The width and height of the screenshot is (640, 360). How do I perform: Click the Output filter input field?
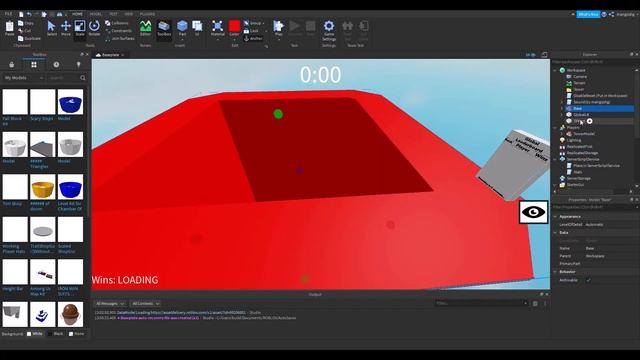click(x=481, y=303)
